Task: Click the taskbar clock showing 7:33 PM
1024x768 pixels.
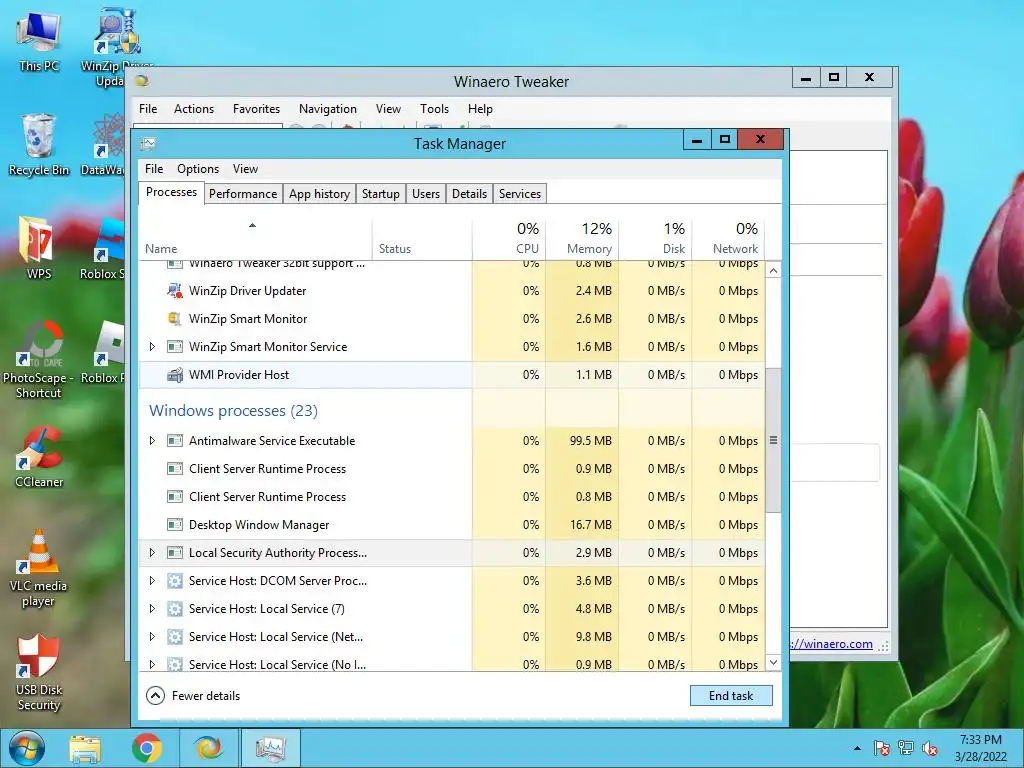Action: pos(980,748)
